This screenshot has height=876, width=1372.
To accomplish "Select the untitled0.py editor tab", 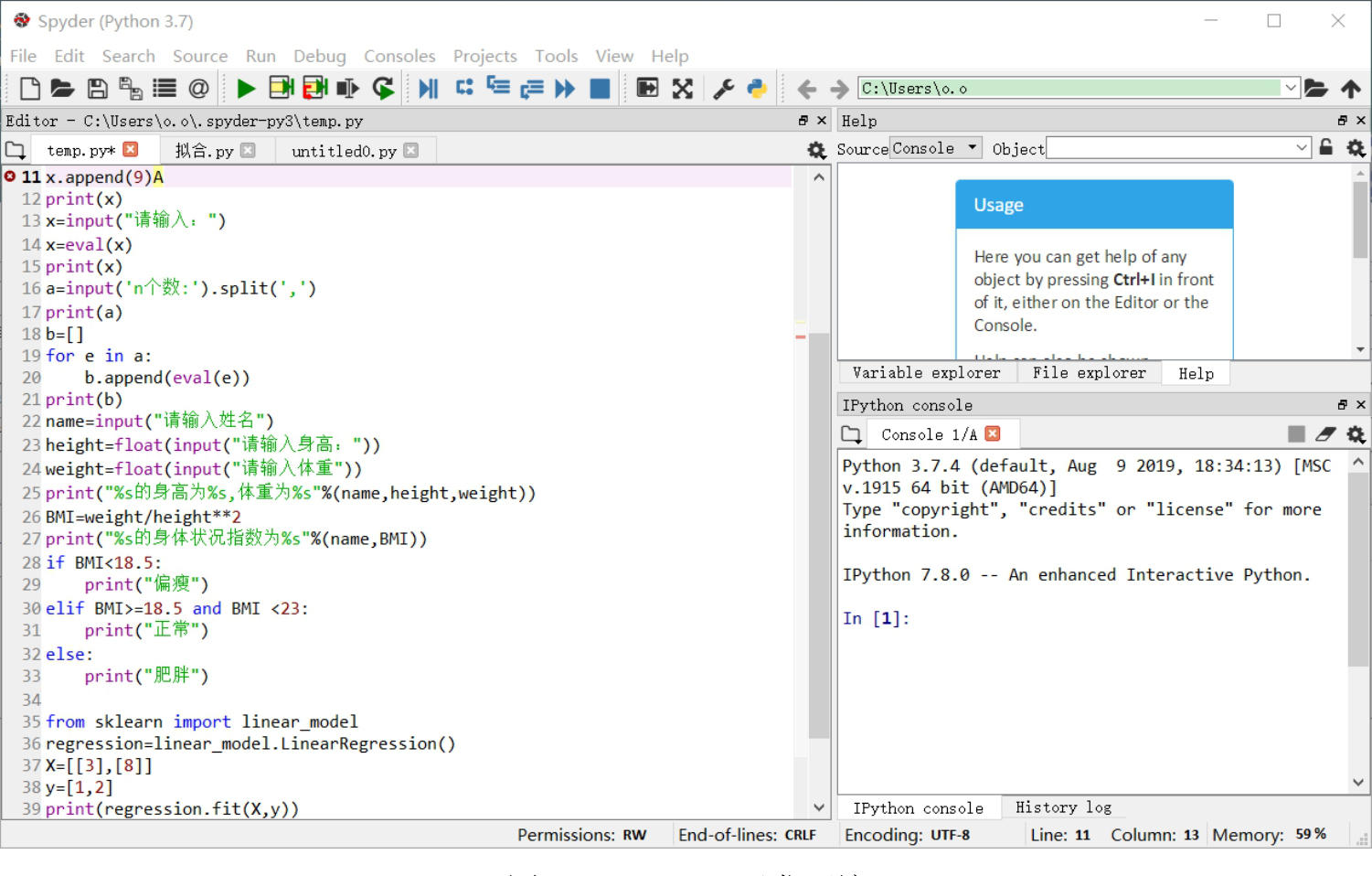I will 344,151.
